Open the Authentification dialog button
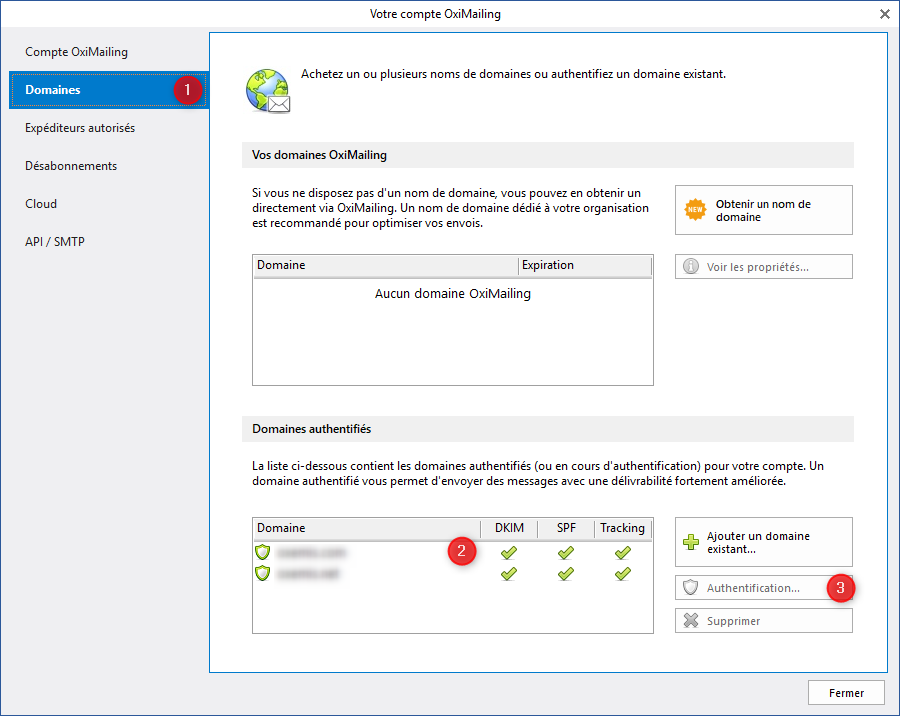Image resolution: width=900 pixels, height=716 pixels. [763, 587]
